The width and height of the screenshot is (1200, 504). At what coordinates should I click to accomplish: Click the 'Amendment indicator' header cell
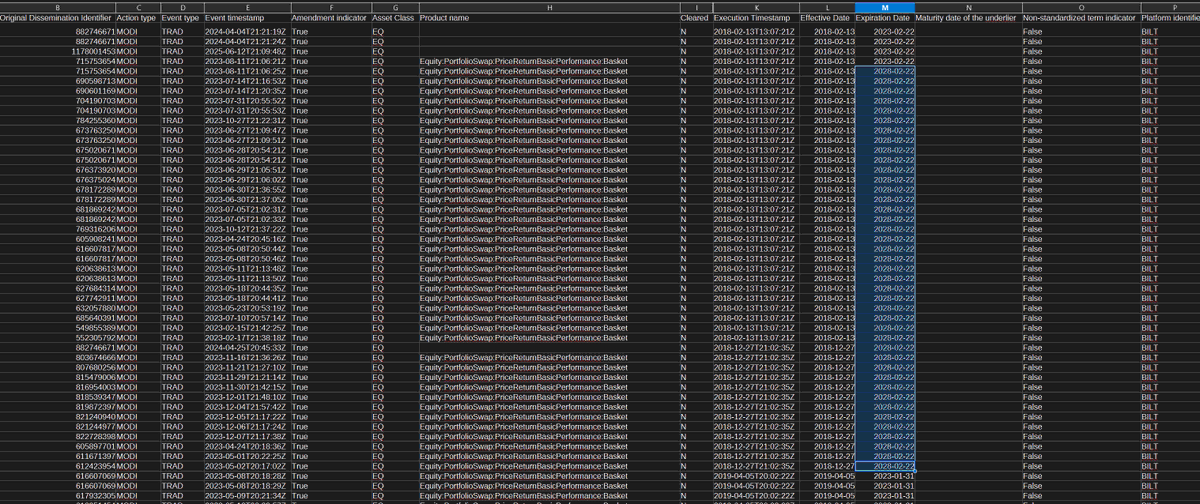point(329,18)
